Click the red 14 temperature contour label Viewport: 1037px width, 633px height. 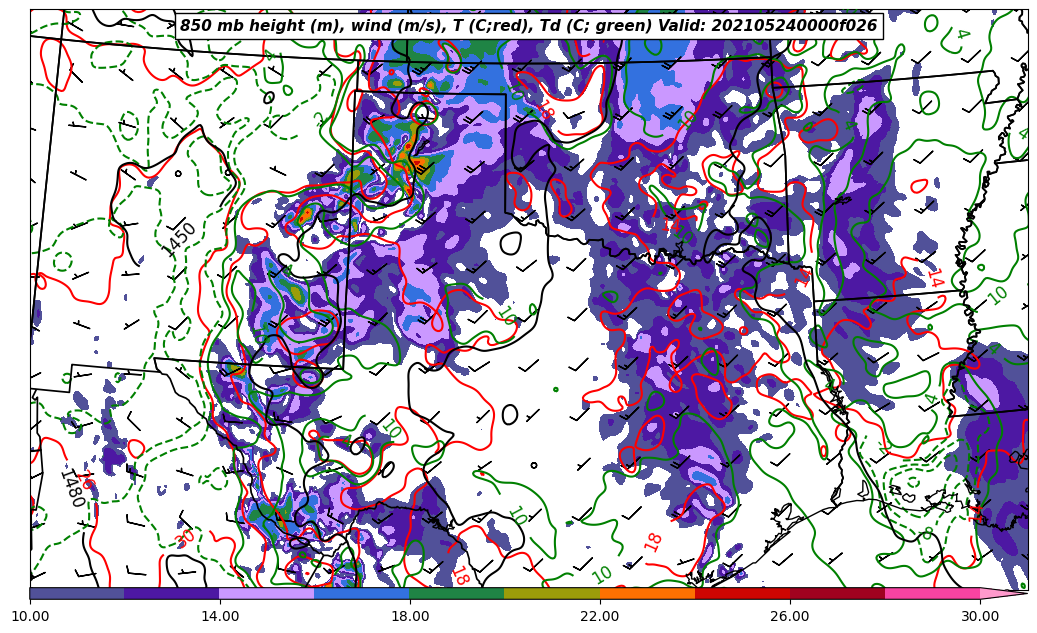pos(934,277)
